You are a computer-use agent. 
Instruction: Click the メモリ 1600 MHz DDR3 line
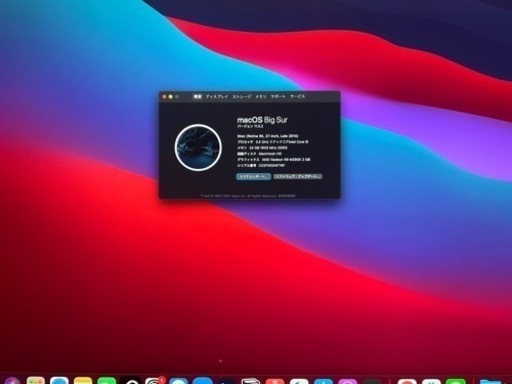(262, 148)
